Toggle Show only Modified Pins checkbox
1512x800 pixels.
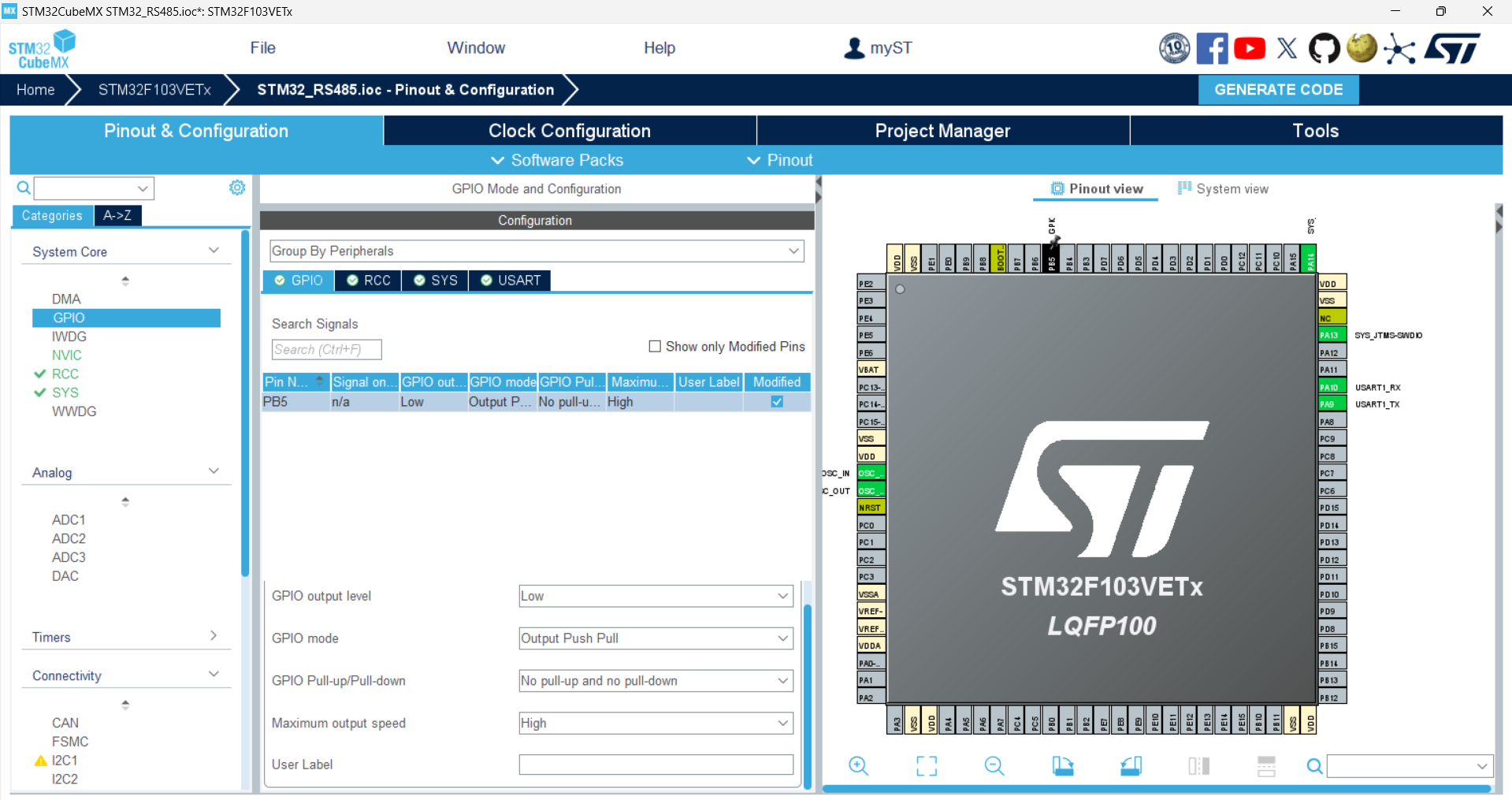[654, 346]
